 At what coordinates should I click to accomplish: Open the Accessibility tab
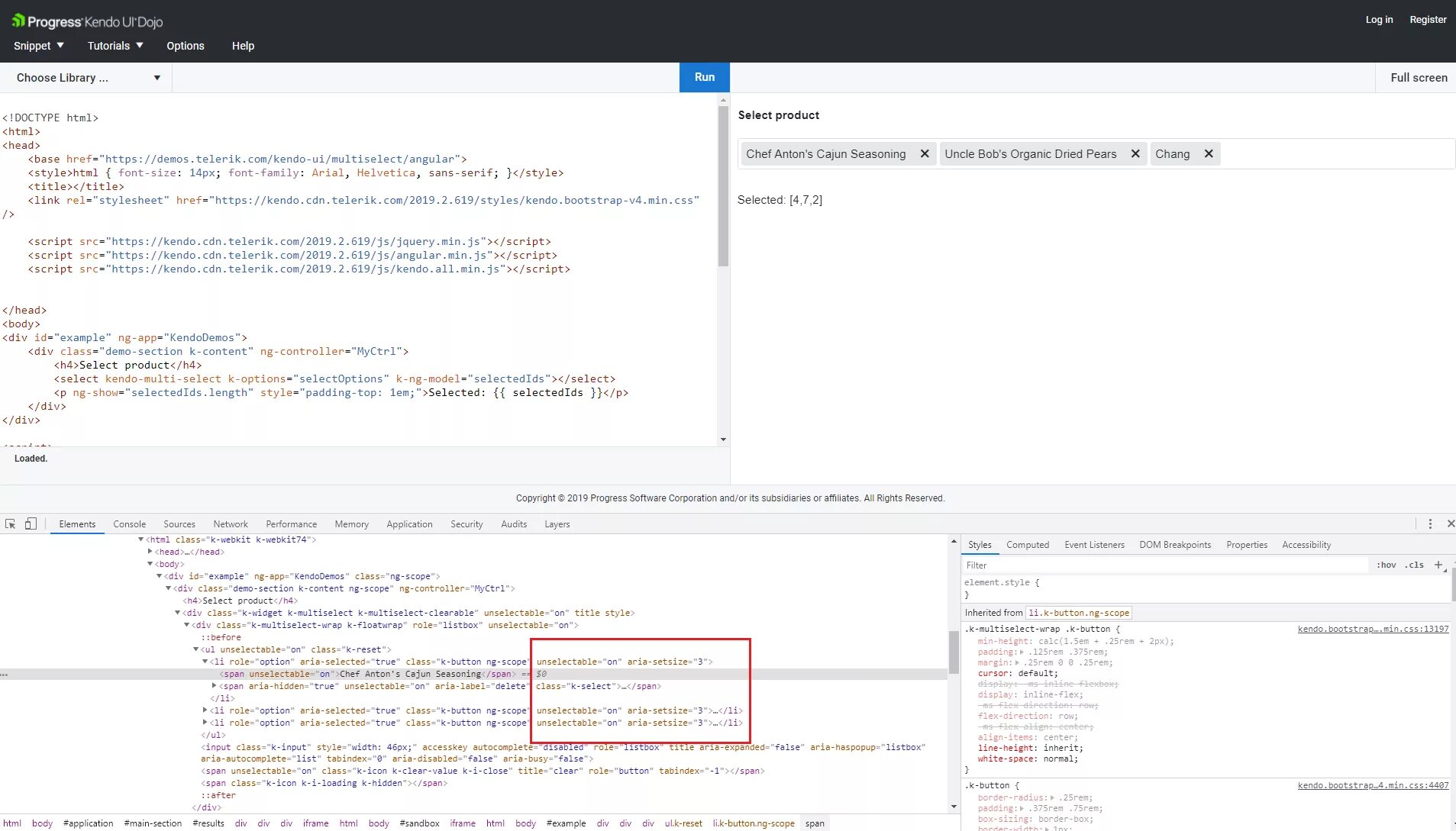[x=1306, y=545]
